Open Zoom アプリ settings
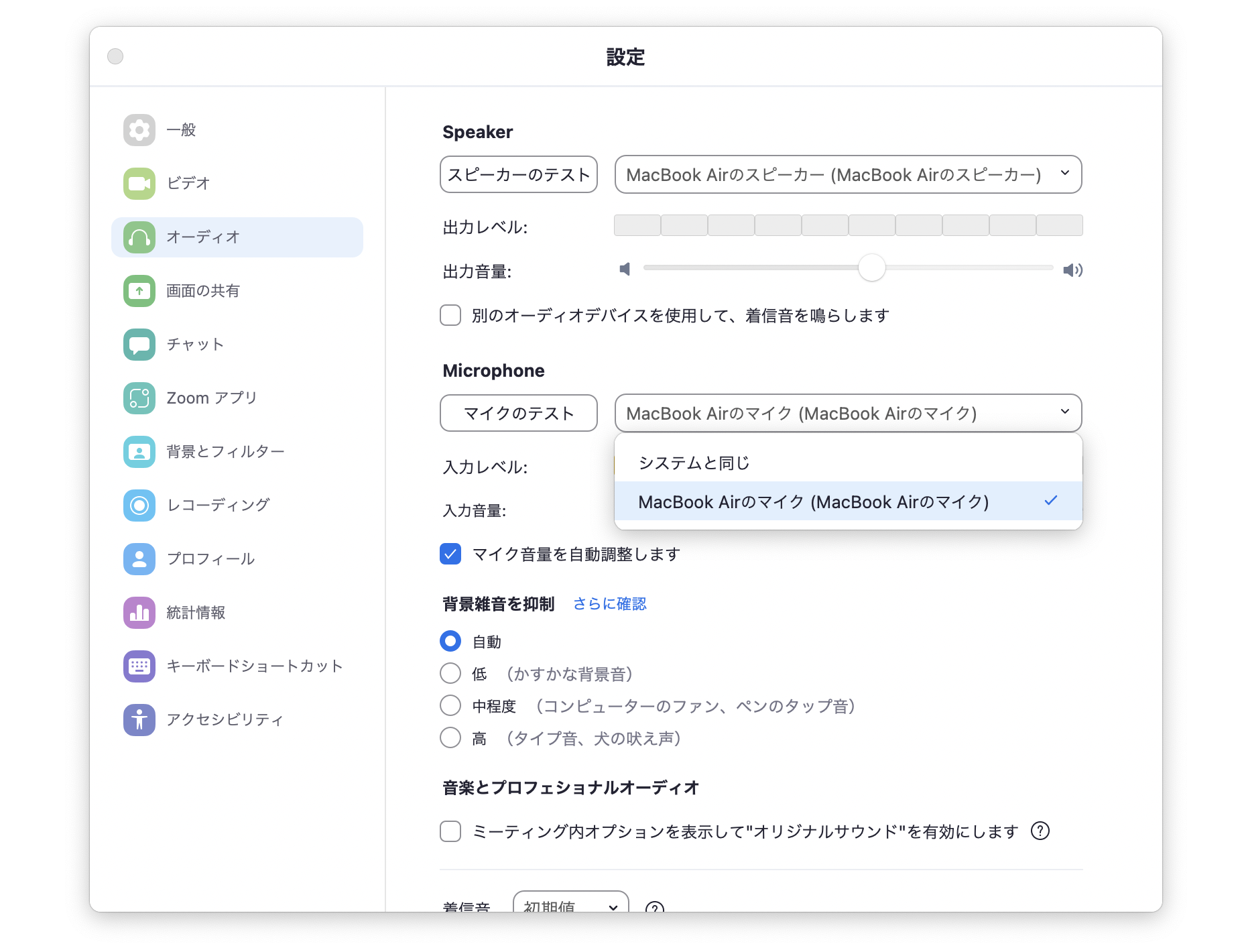The height and width of the screenshot is (952, 1240). point(237,398)
